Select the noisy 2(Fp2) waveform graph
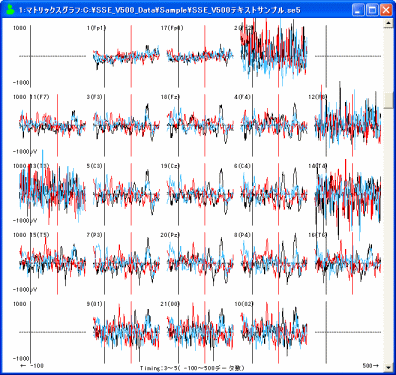The image size is (396, 375). point(274,53)
